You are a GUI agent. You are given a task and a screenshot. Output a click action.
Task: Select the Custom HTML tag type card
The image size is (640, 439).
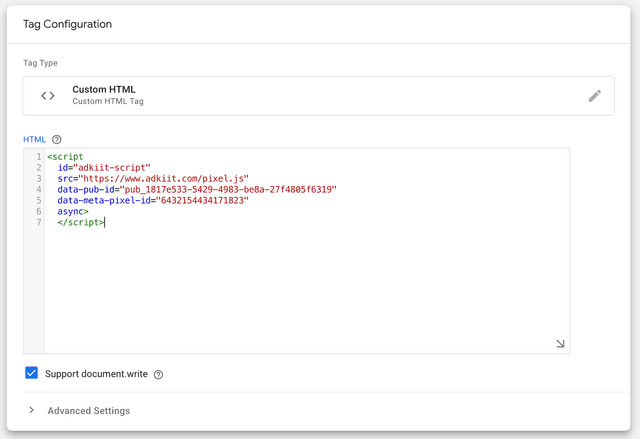[318, 96]
